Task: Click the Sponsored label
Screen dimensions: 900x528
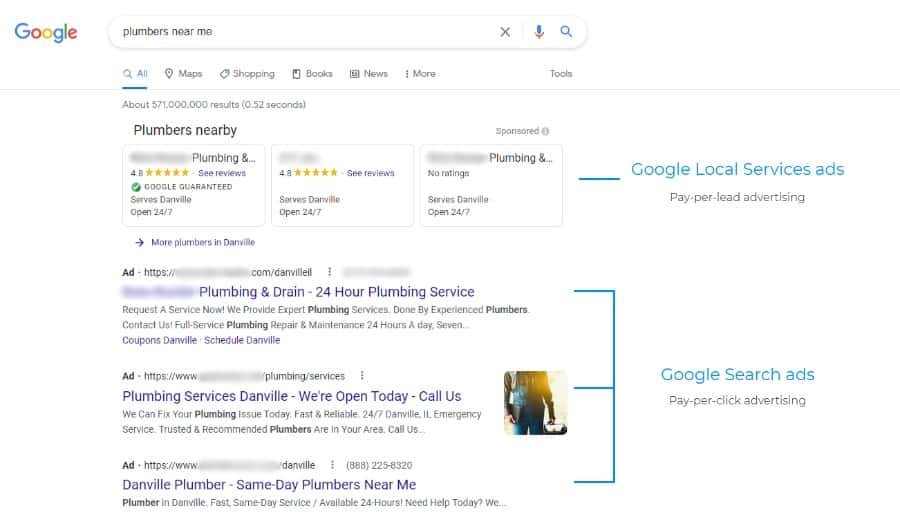Action: click(x=517, y=131)
